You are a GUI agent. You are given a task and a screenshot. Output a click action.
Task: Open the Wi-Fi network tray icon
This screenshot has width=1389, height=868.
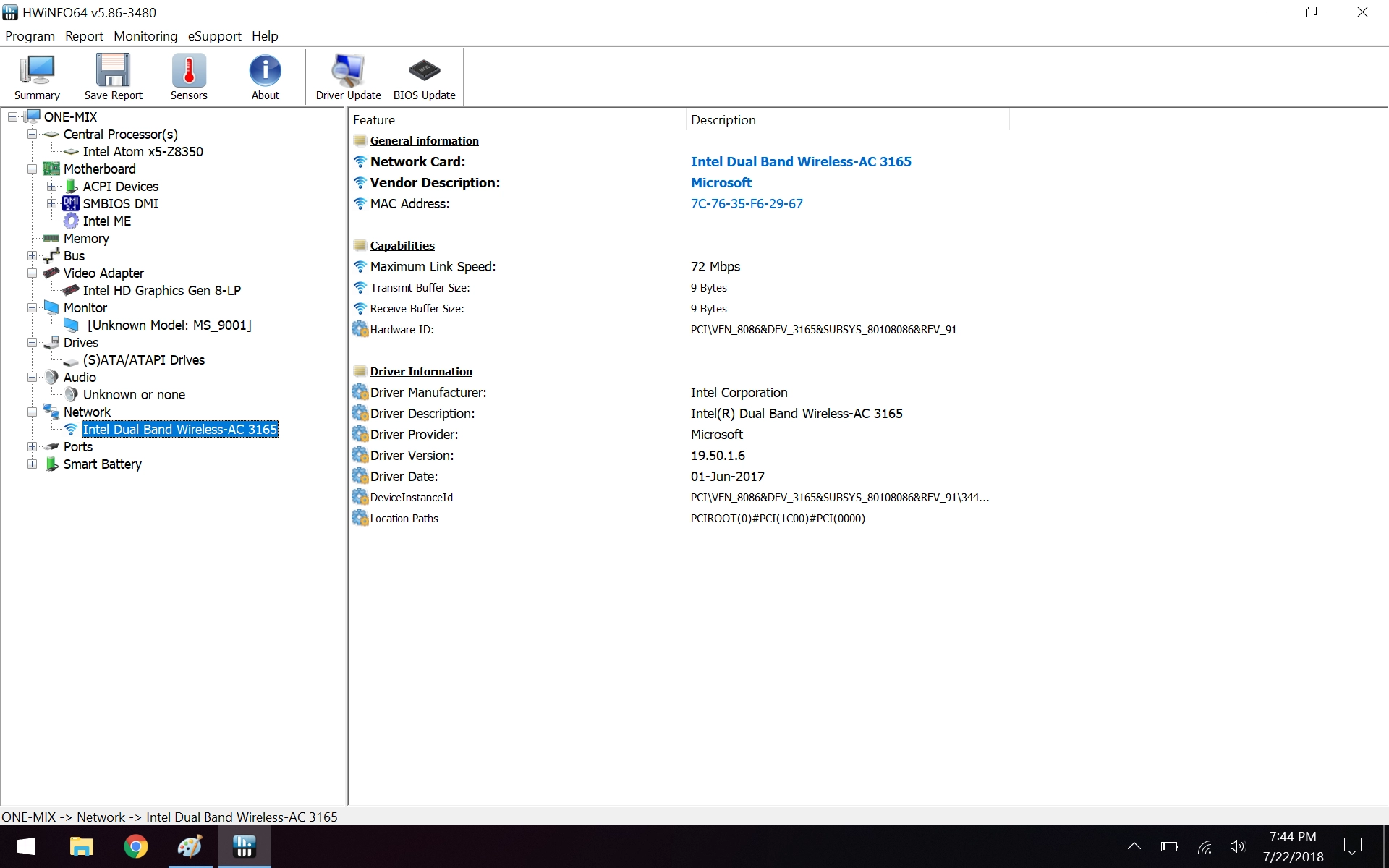coord(1205,847)
